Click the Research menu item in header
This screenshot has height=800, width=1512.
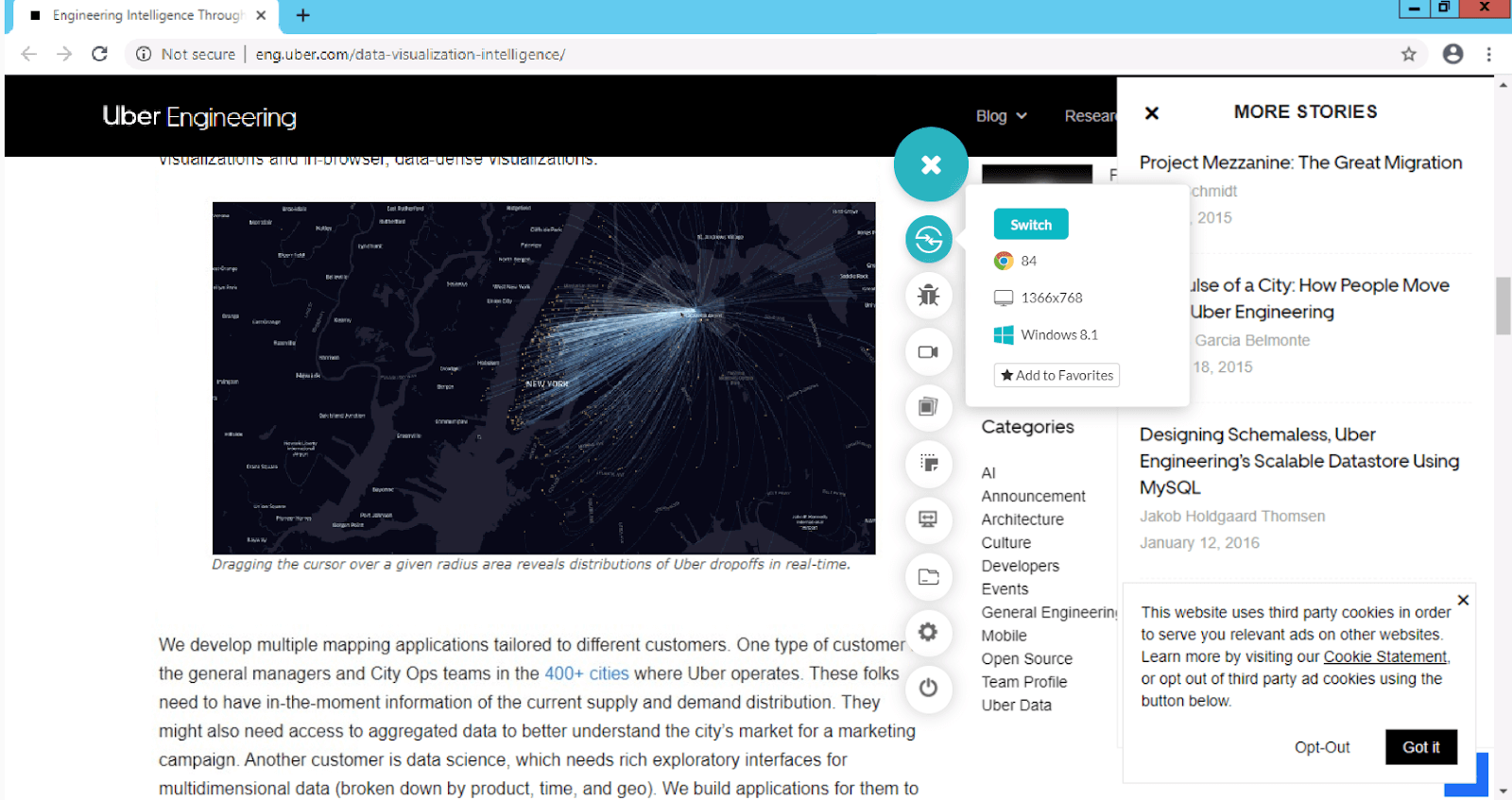[x=1091, y=115]
